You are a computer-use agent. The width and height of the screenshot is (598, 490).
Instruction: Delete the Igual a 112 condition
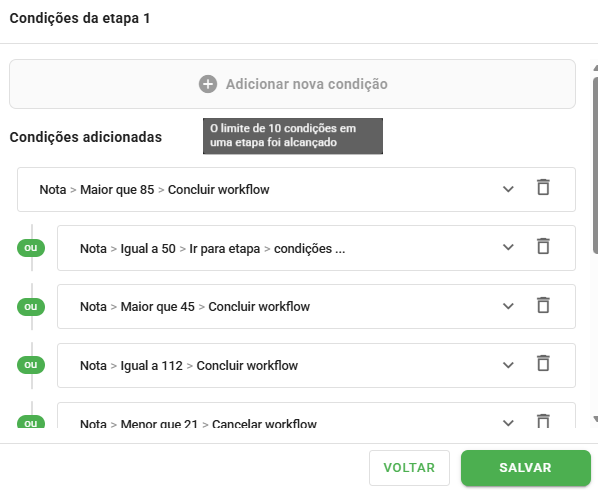(x=543, y=364)
